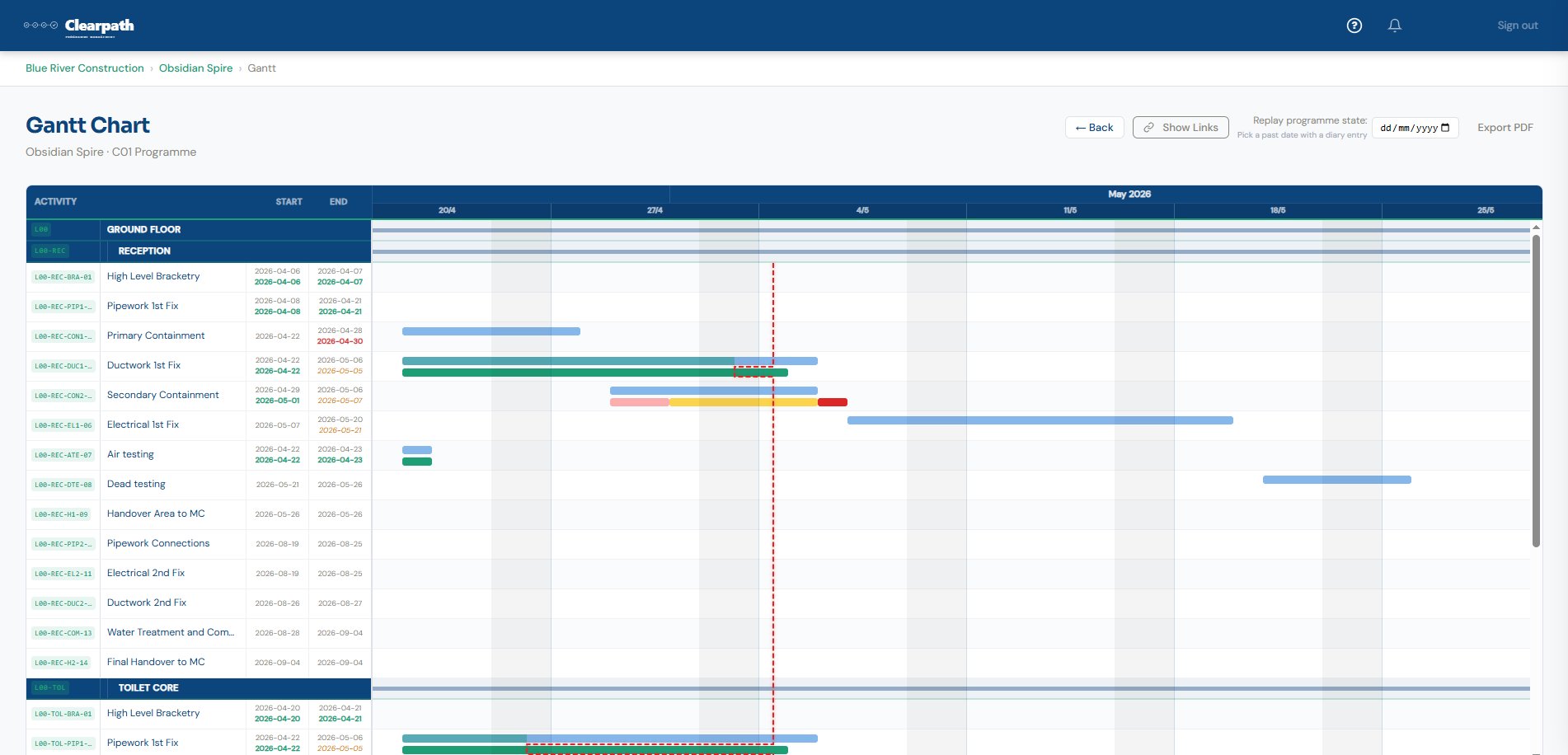Click the START column header
This screenshot has height=755, width=1568.
click(289, 202)
